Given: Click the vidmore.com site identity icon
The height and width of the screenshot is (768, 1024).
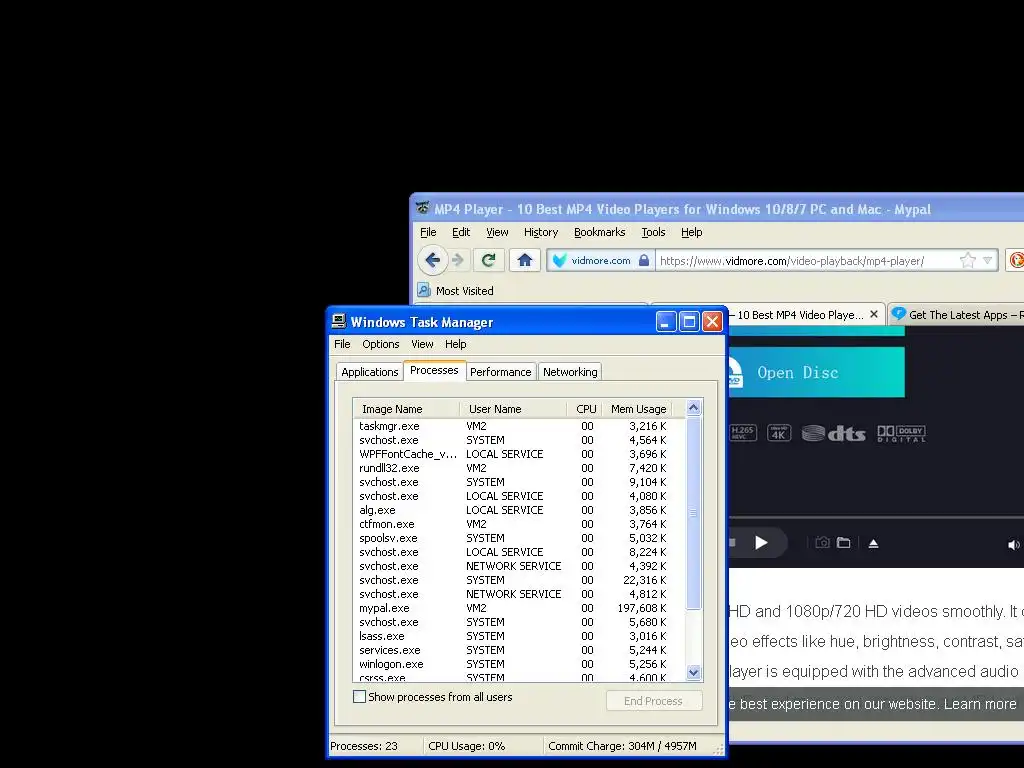Looking at the screenshot, I should click(x=560, y=261).
